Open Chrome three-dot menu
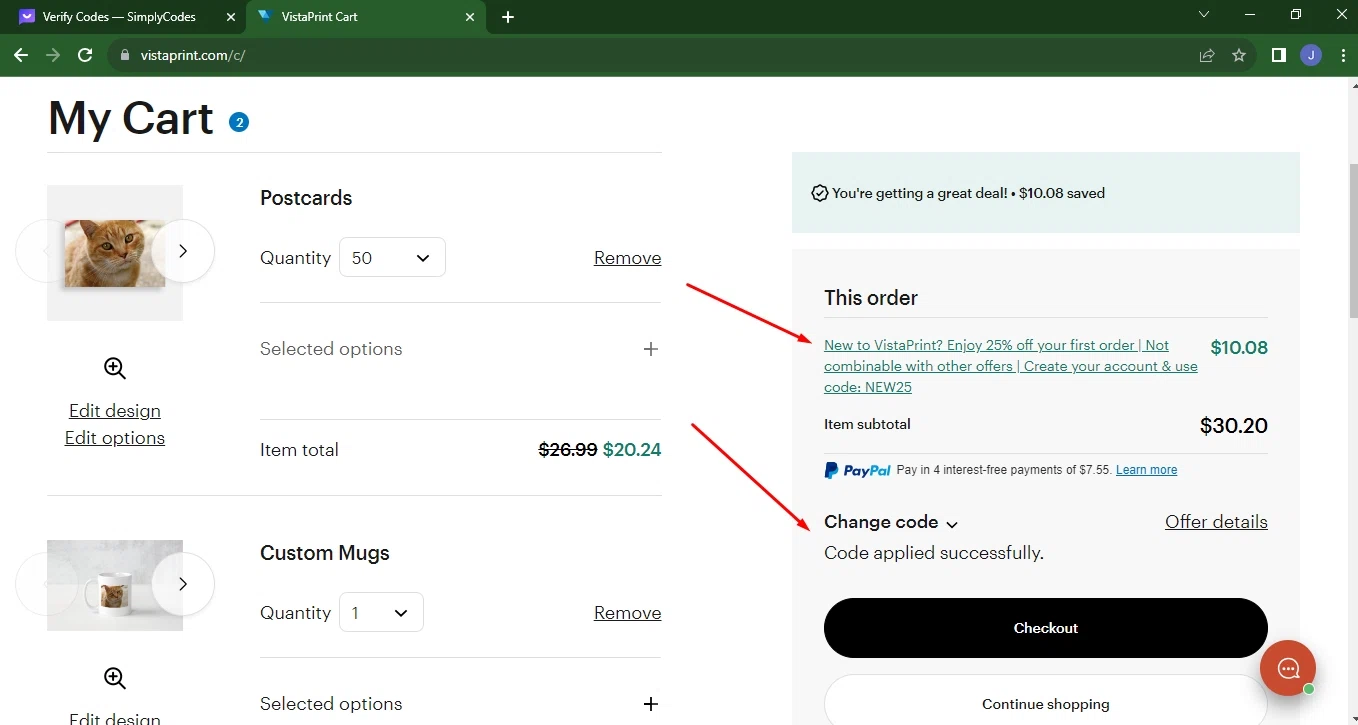 coord(1341,55)
